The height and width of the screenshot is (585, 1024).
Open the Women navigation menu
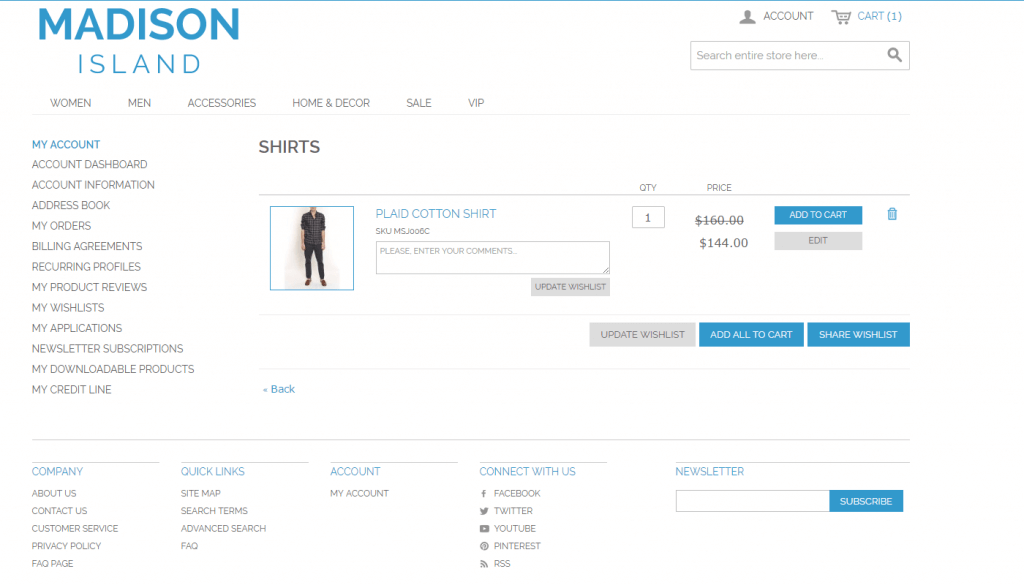click(x=70, y=103)
